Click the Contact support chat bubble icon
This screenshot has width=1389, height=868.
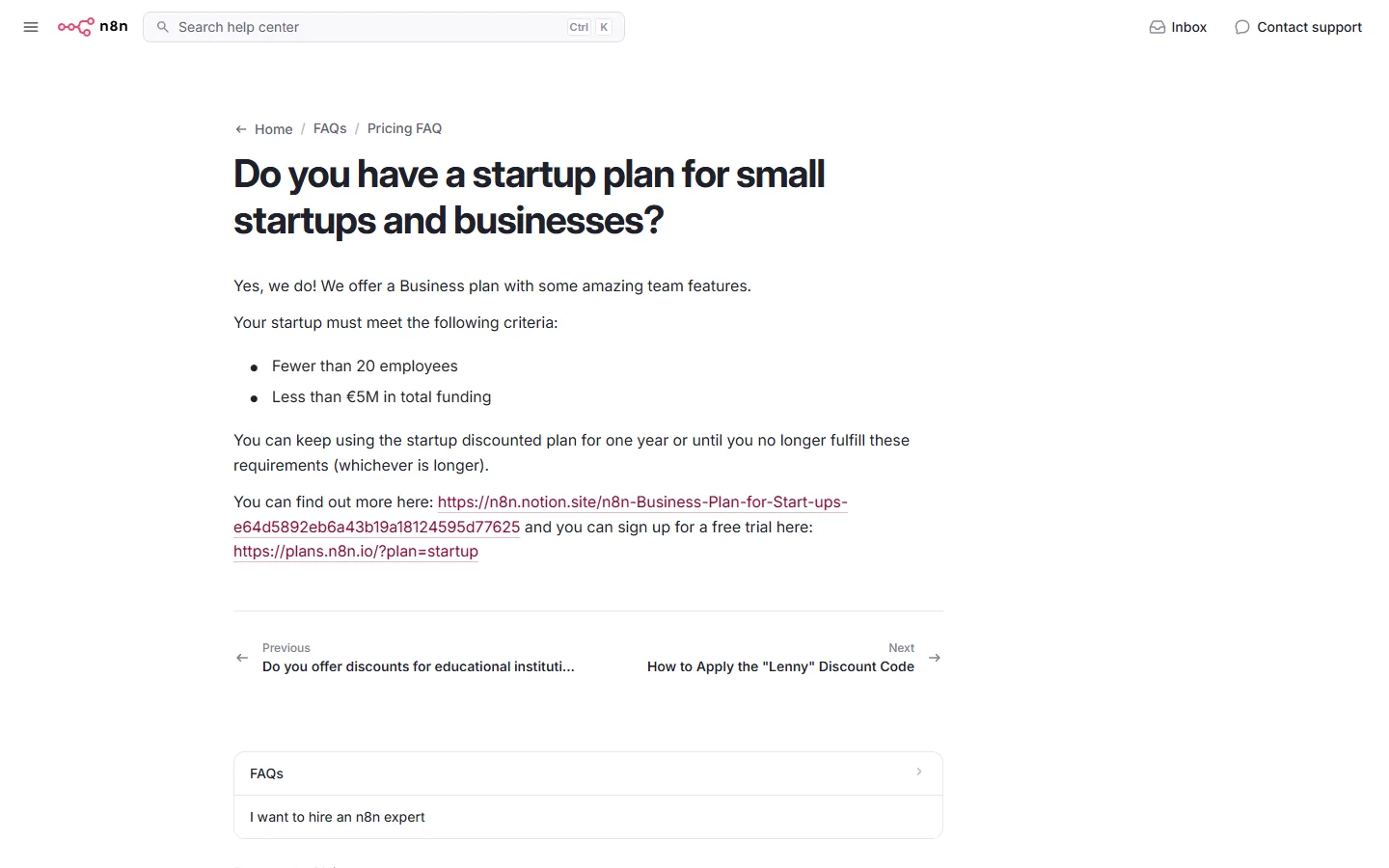1242,27
